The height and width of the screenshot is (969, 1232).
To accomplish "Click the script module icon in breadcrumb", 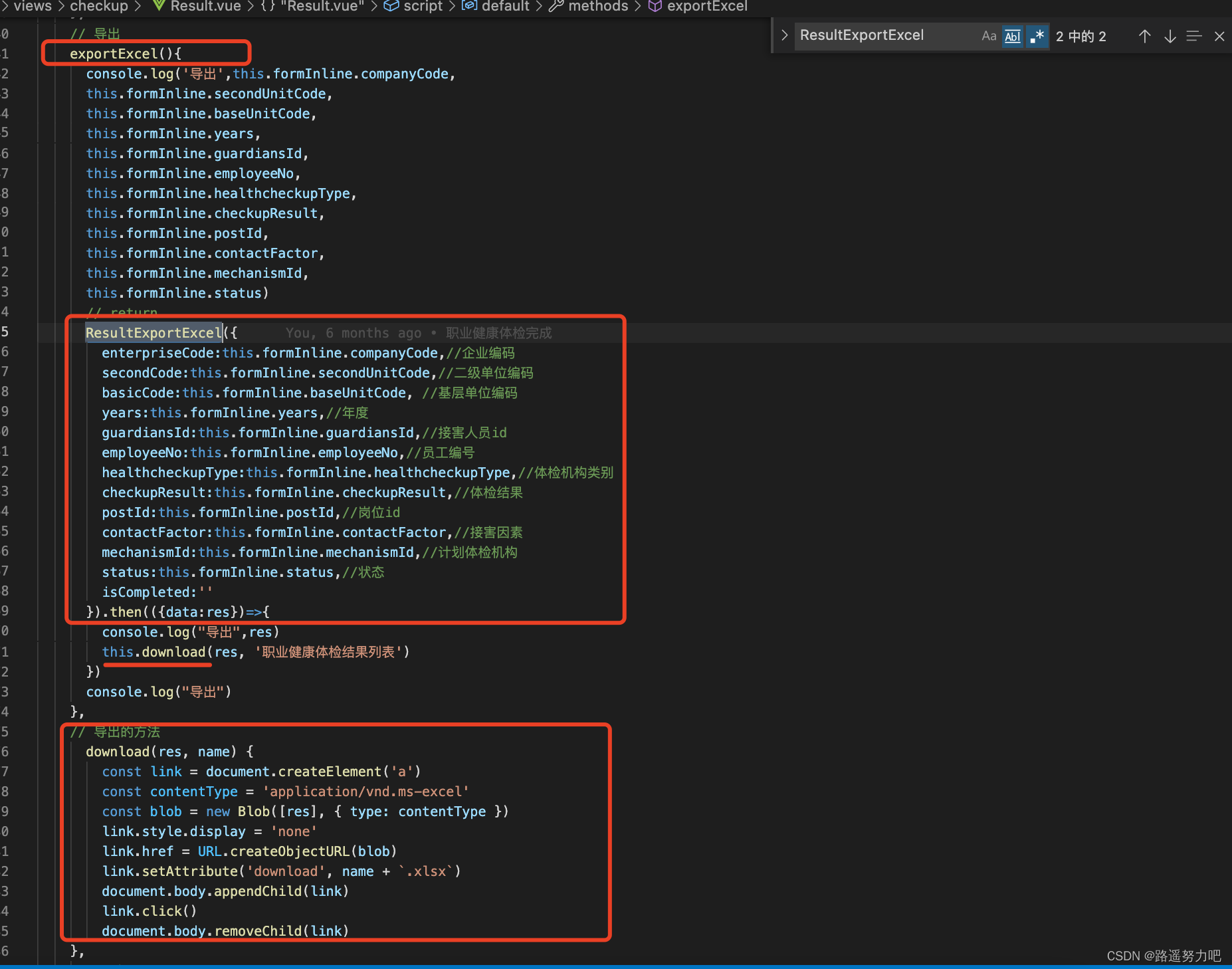I will 391,6.
